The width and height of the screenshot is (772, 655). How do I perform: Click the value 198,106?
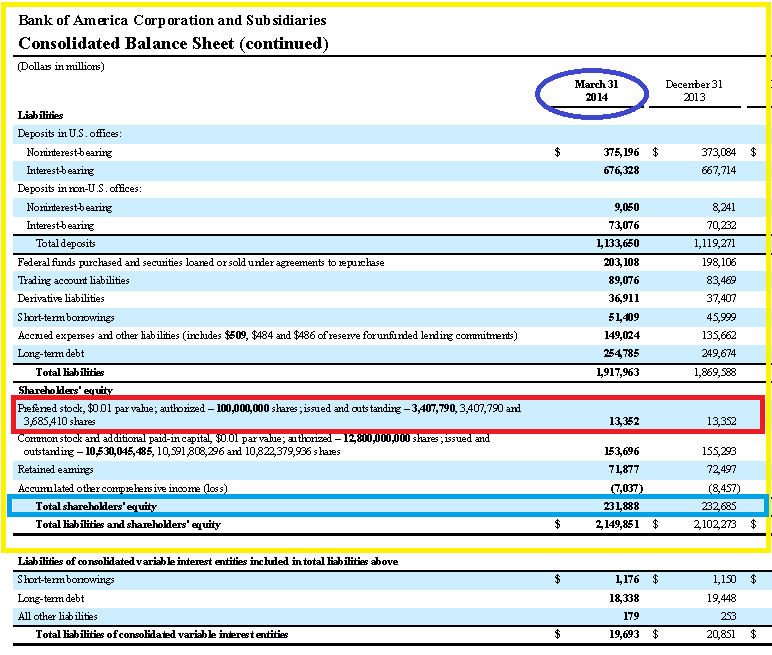(718, 262)
